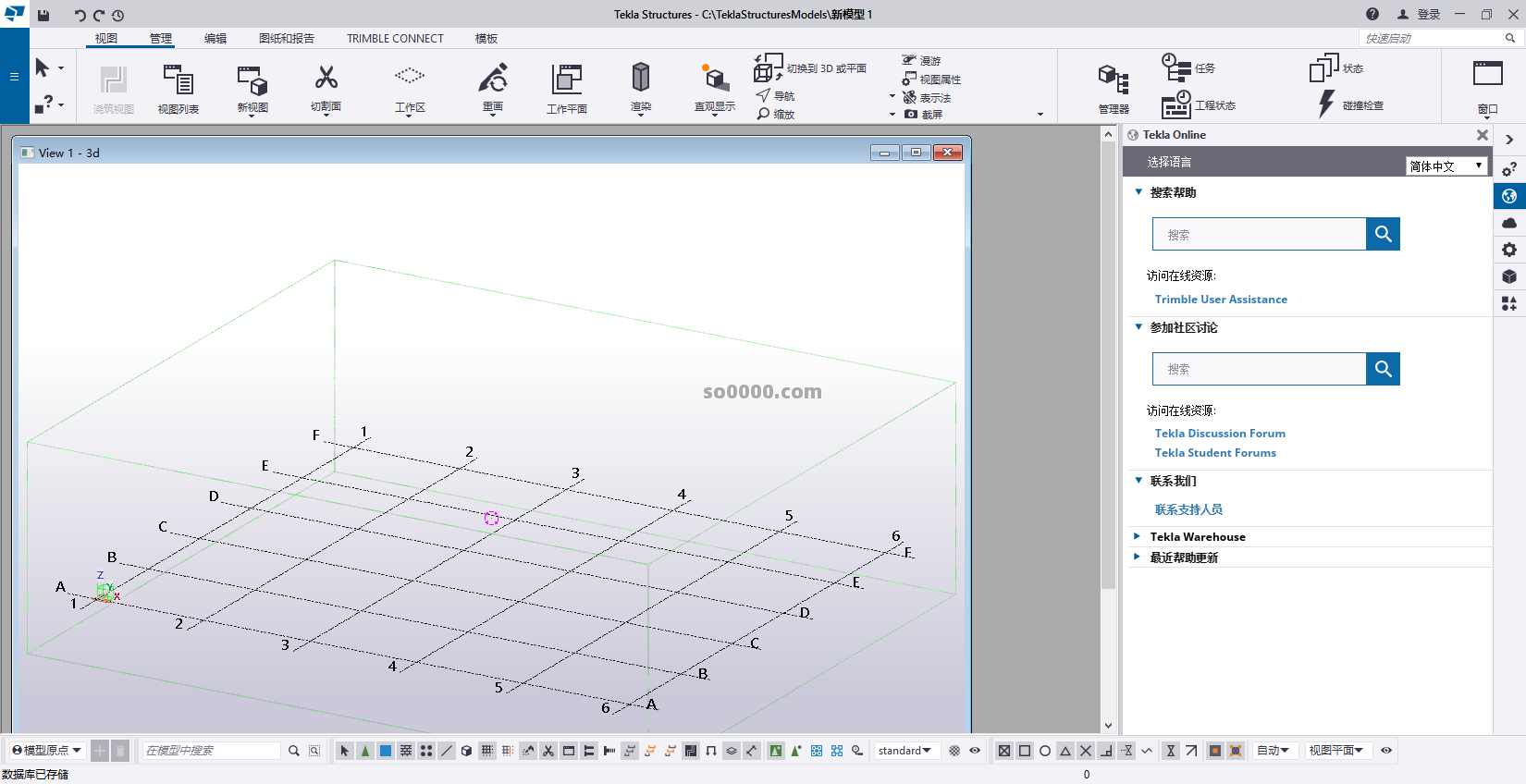Toggle the scissors selection switch in bottom toolbar

(548, 751)
